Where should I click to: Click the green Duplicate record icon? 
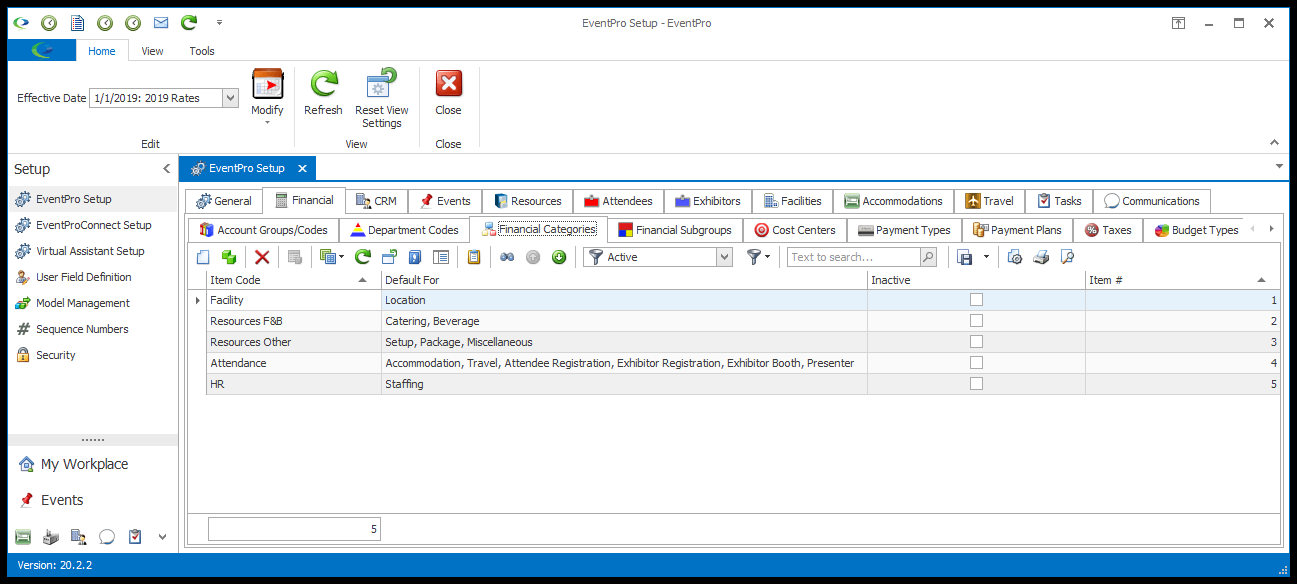coord(229,257)
